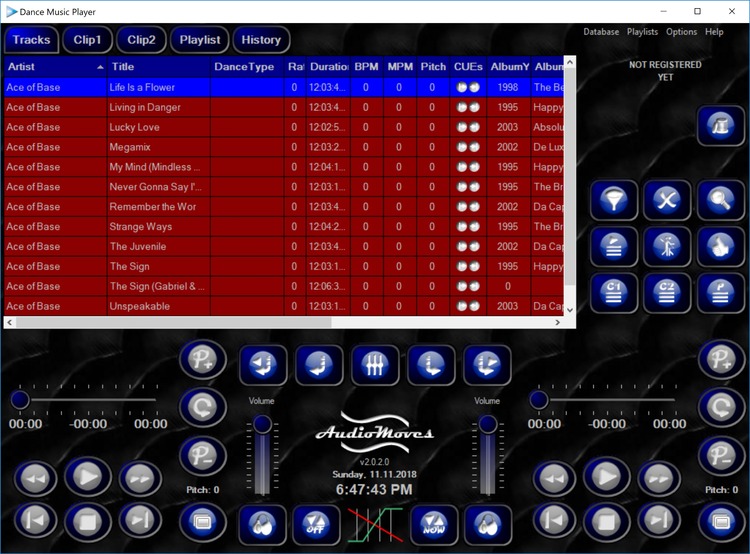Click the left deck seek slider knob
Viewport: 750px width, 554px height.
point(20,400)
